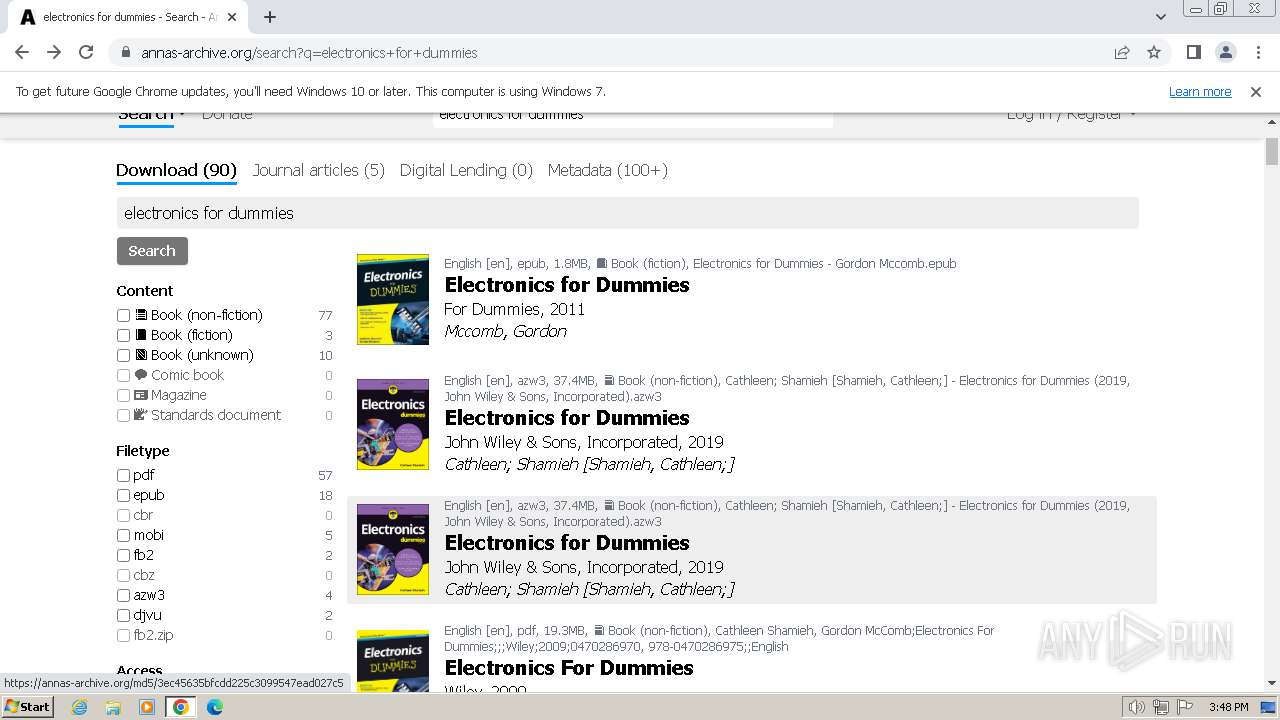
Task: Select the electronics for dummies browser tab
Action: coord(129,17)
